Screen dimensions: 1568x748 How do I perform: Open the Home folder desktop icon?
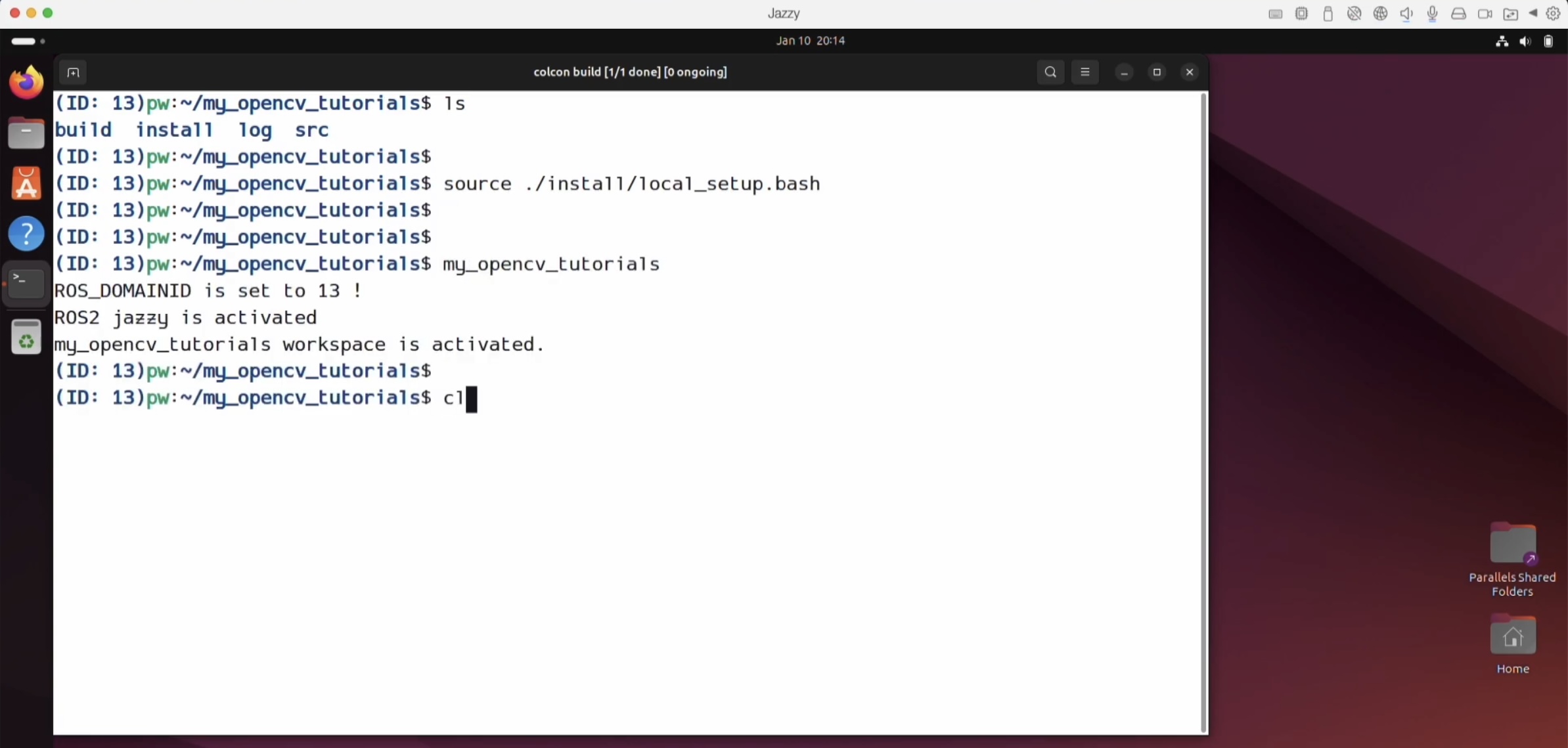tap(1512, 636)
